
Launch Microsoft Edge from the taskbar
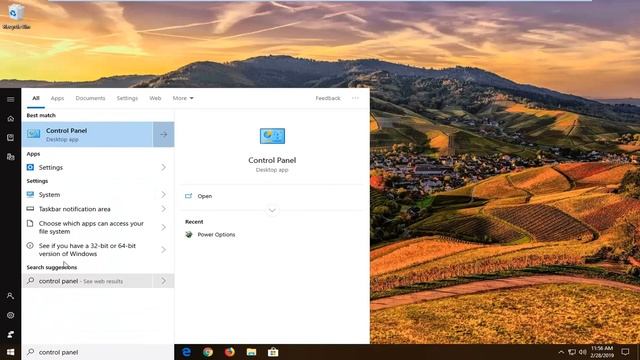(187, 352)
